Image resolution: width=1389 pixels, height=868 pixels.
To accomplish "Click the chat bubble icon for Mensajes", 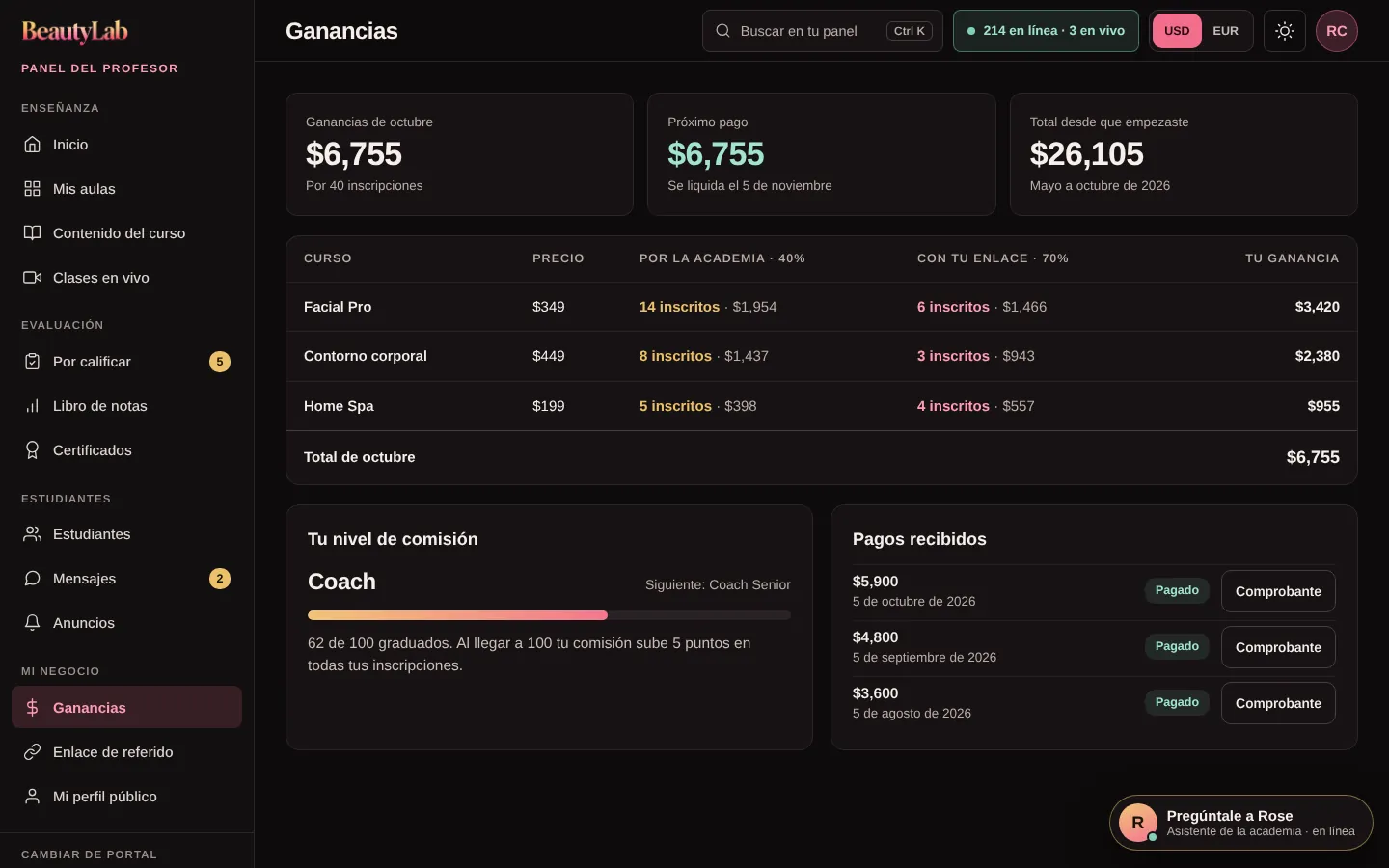I will (x=32, y=579).
